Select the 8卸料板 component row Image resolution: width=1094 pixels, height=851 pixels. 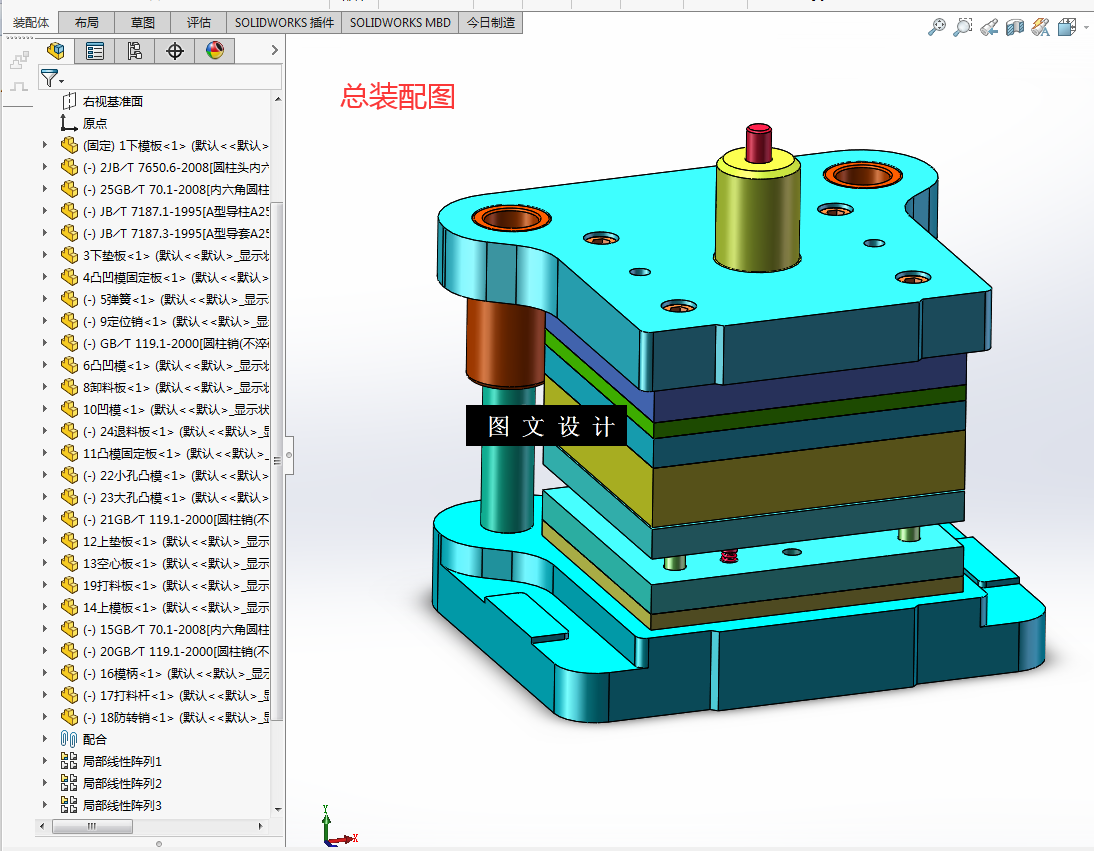pos(165,387)
